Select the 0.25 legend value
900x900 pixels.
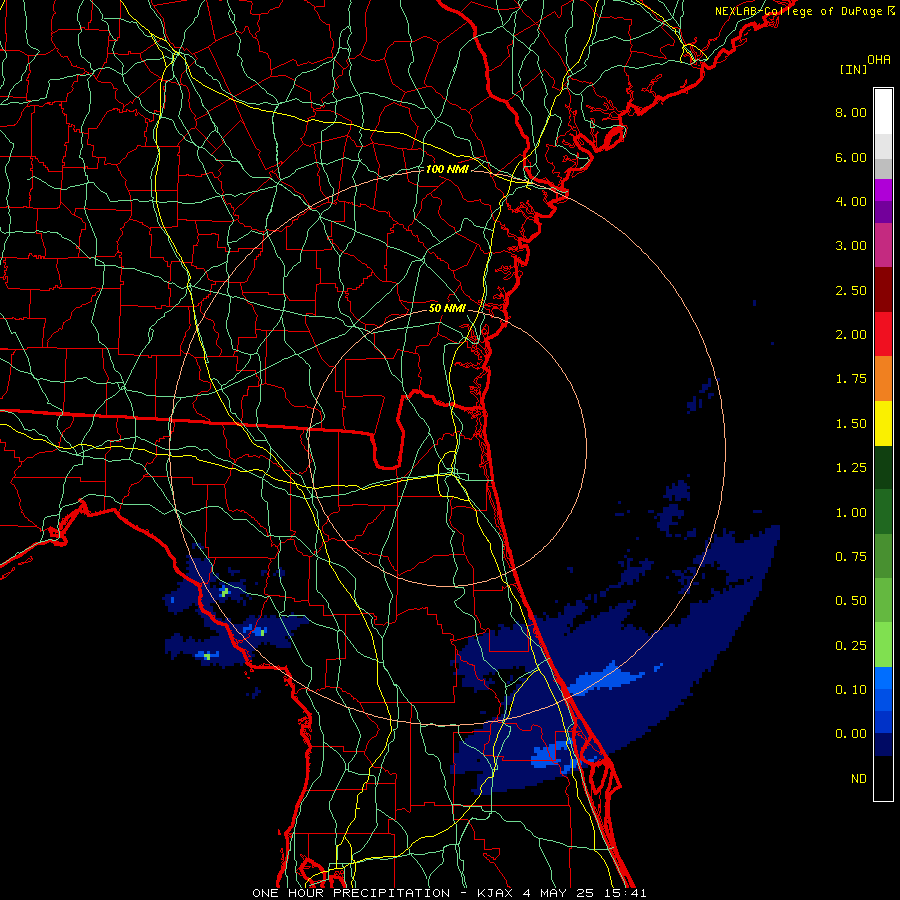(x=851, y=646)
